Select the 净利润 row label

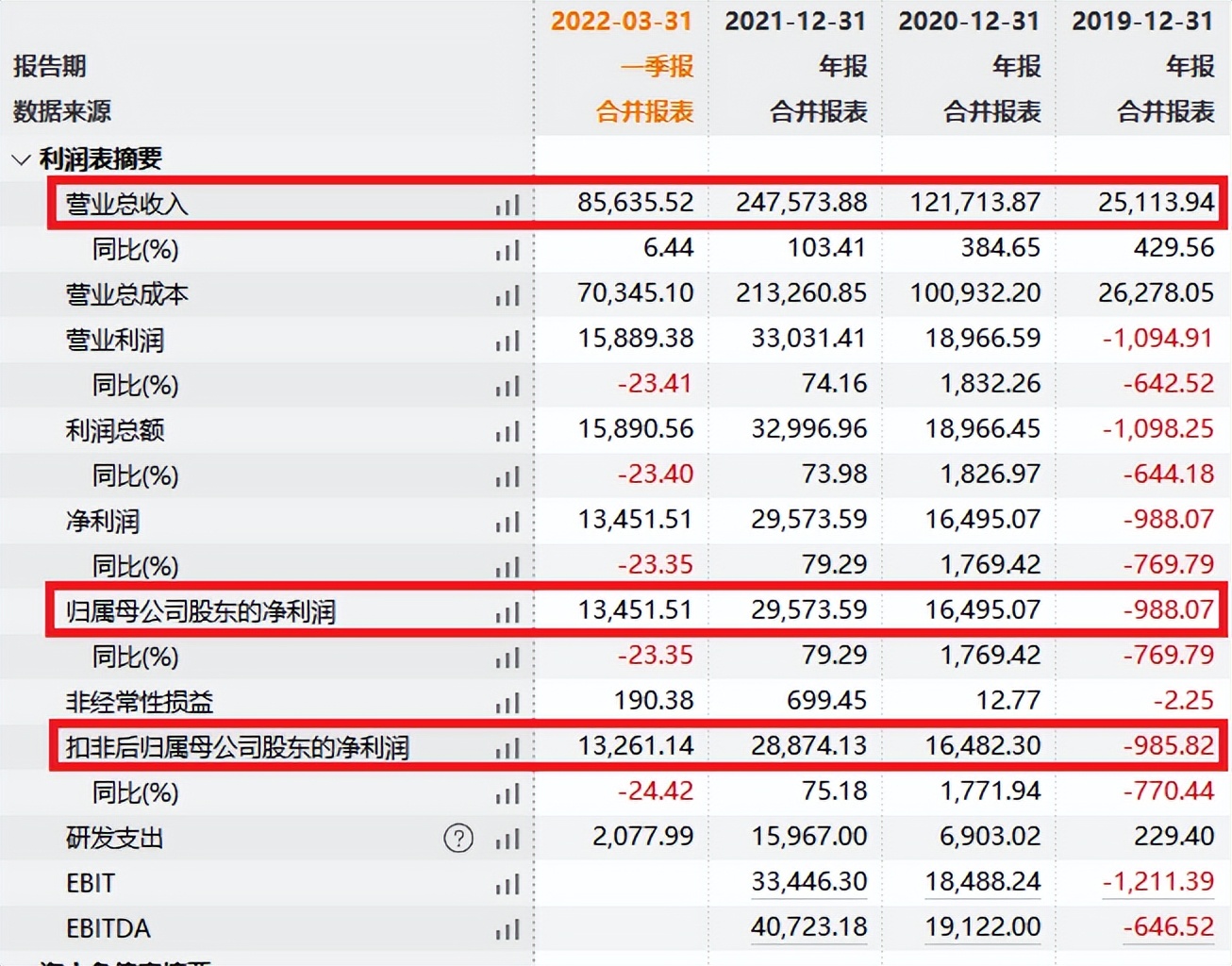[102, 521]
